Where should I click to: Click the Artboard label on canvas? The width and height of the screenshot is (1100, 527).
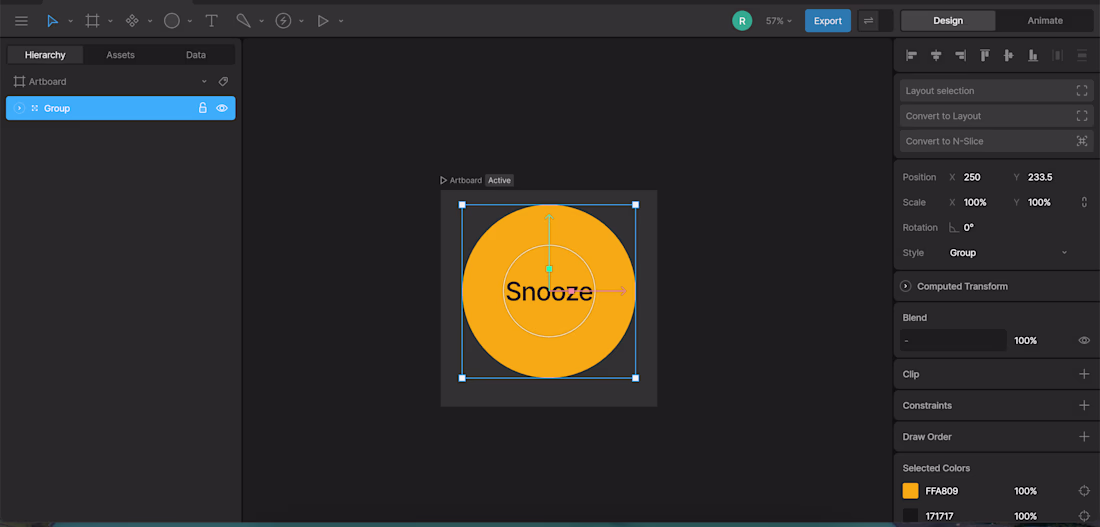pos(466,180)
